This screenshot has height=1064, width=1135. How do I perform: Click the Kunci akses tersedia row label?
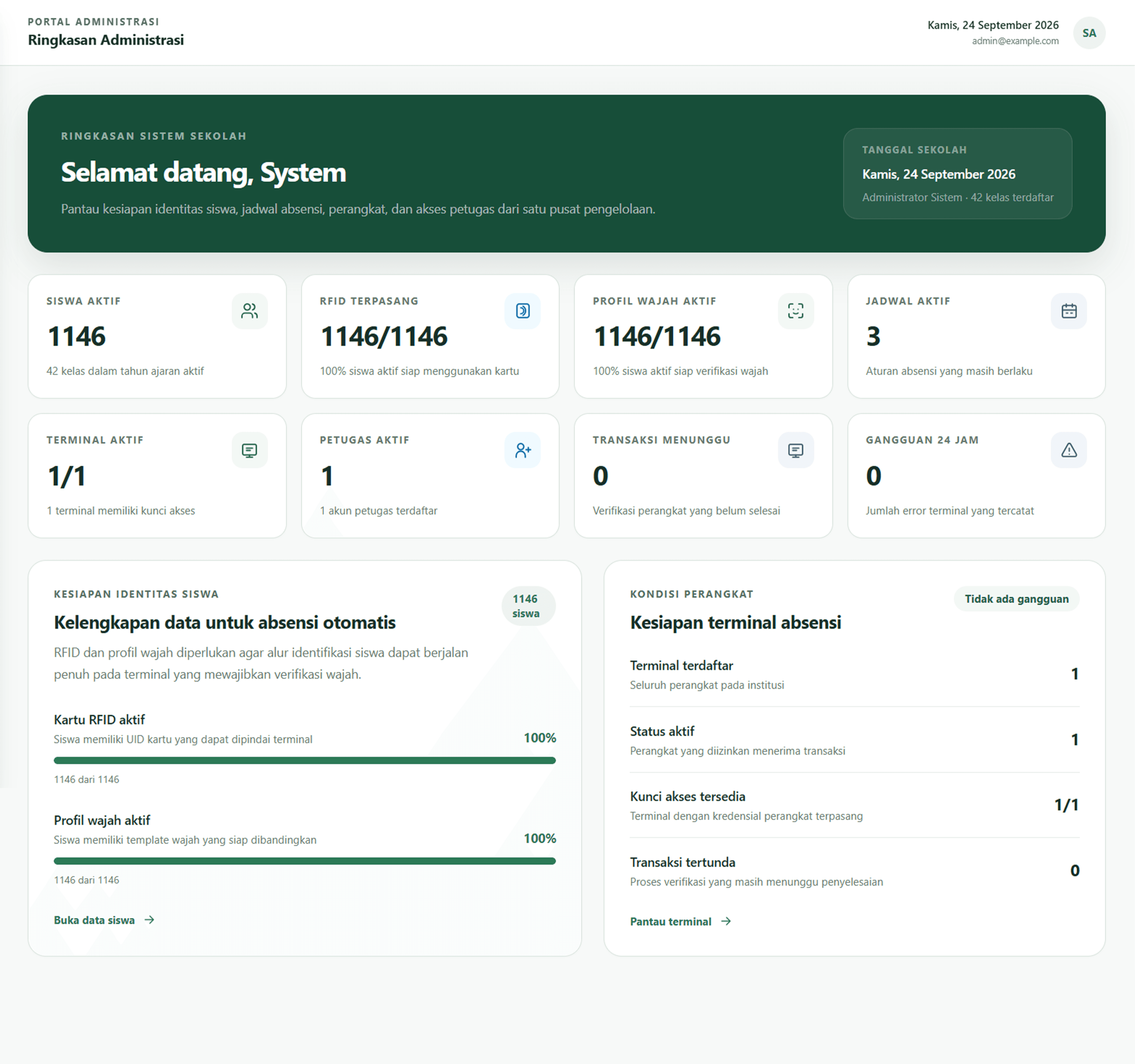(688, 796)
